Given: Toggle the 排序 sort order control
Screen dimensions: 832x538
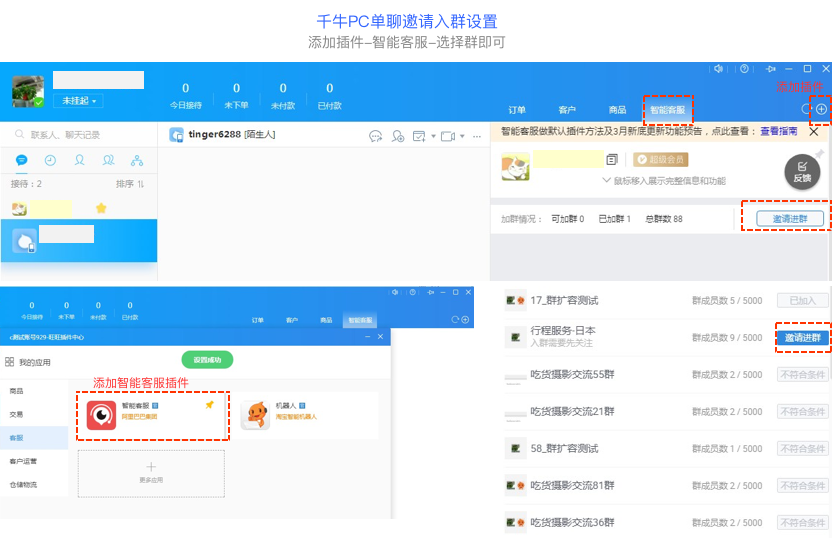Looking at the screenshot, I should coord(130,184).
